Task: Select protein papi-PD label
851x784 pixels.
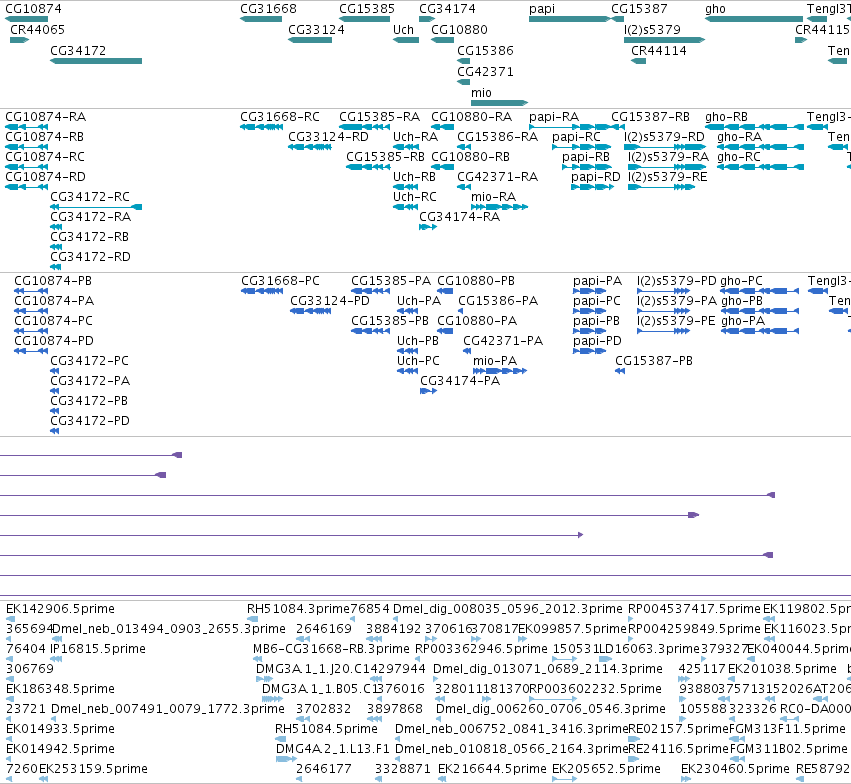Action: coord(597,341)
